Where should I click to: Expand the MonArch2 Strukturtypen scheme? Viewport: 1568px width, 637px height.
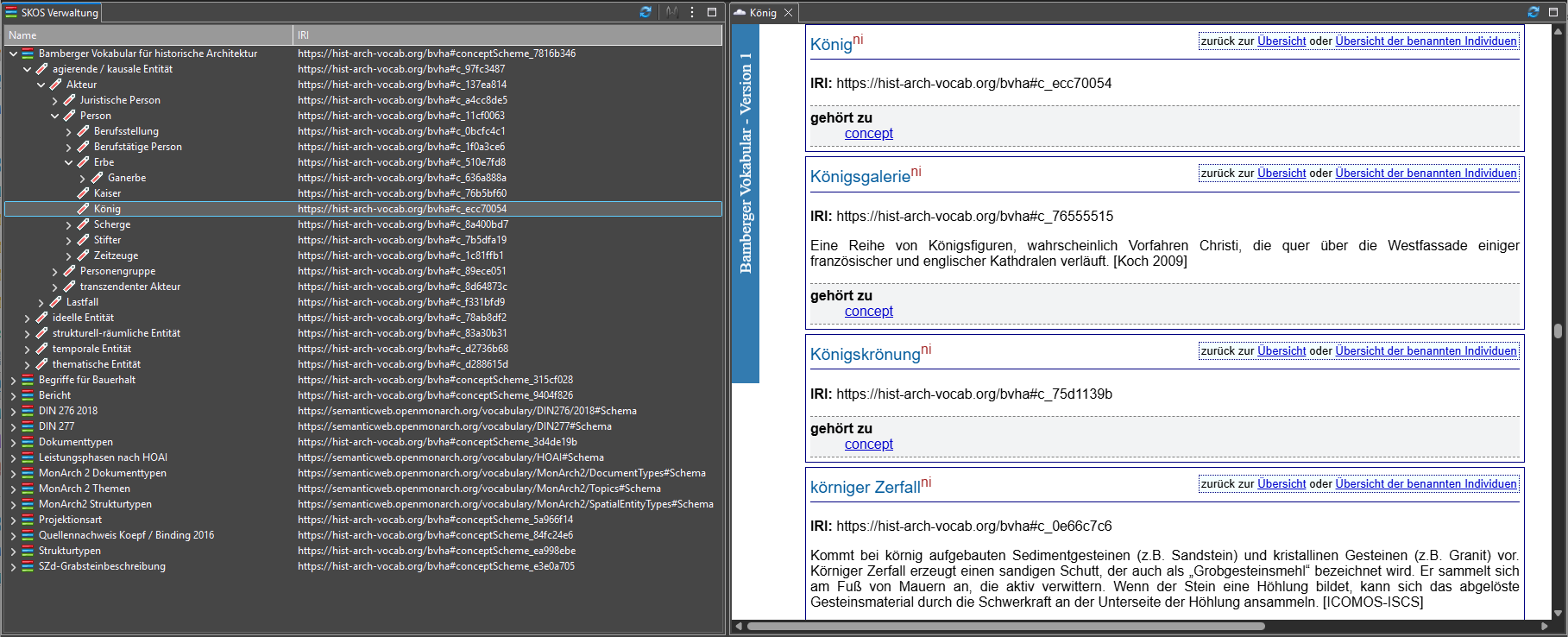click(x=13, y=504)
